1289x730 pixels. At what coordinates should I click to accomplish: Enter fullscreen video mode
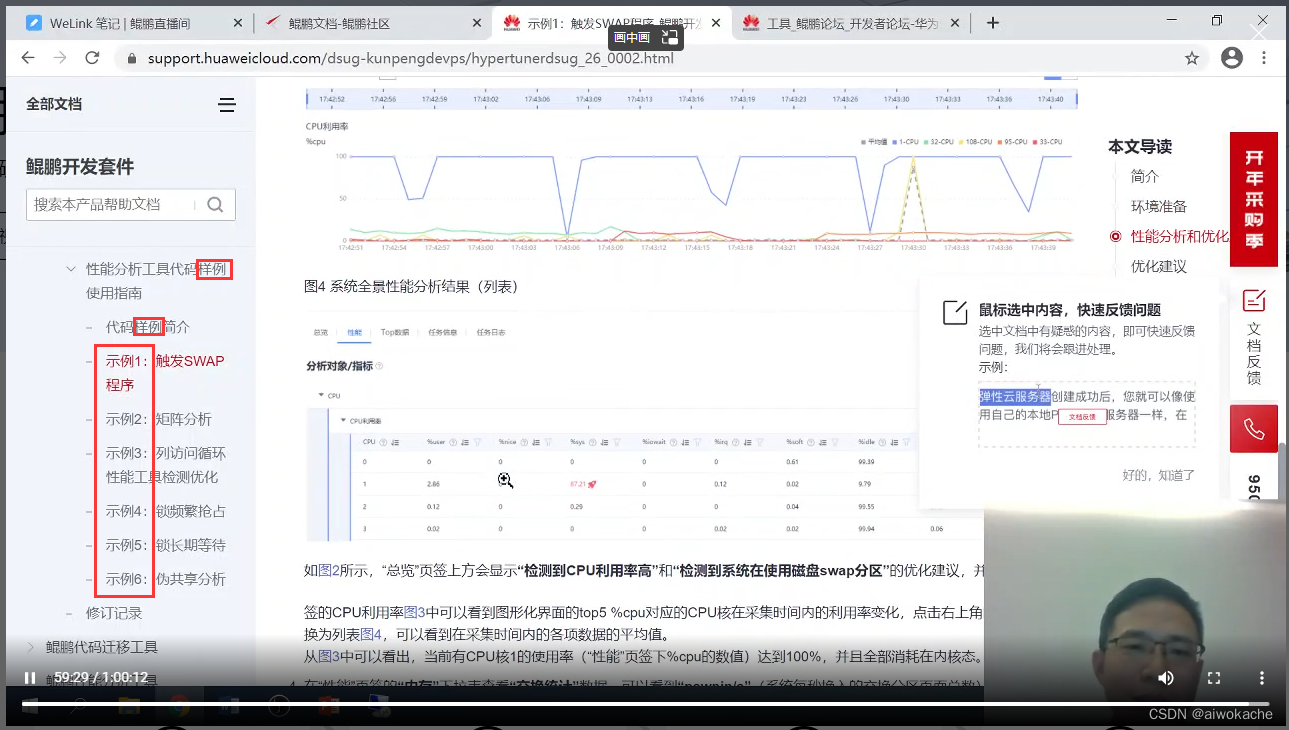click(1214, 678)
